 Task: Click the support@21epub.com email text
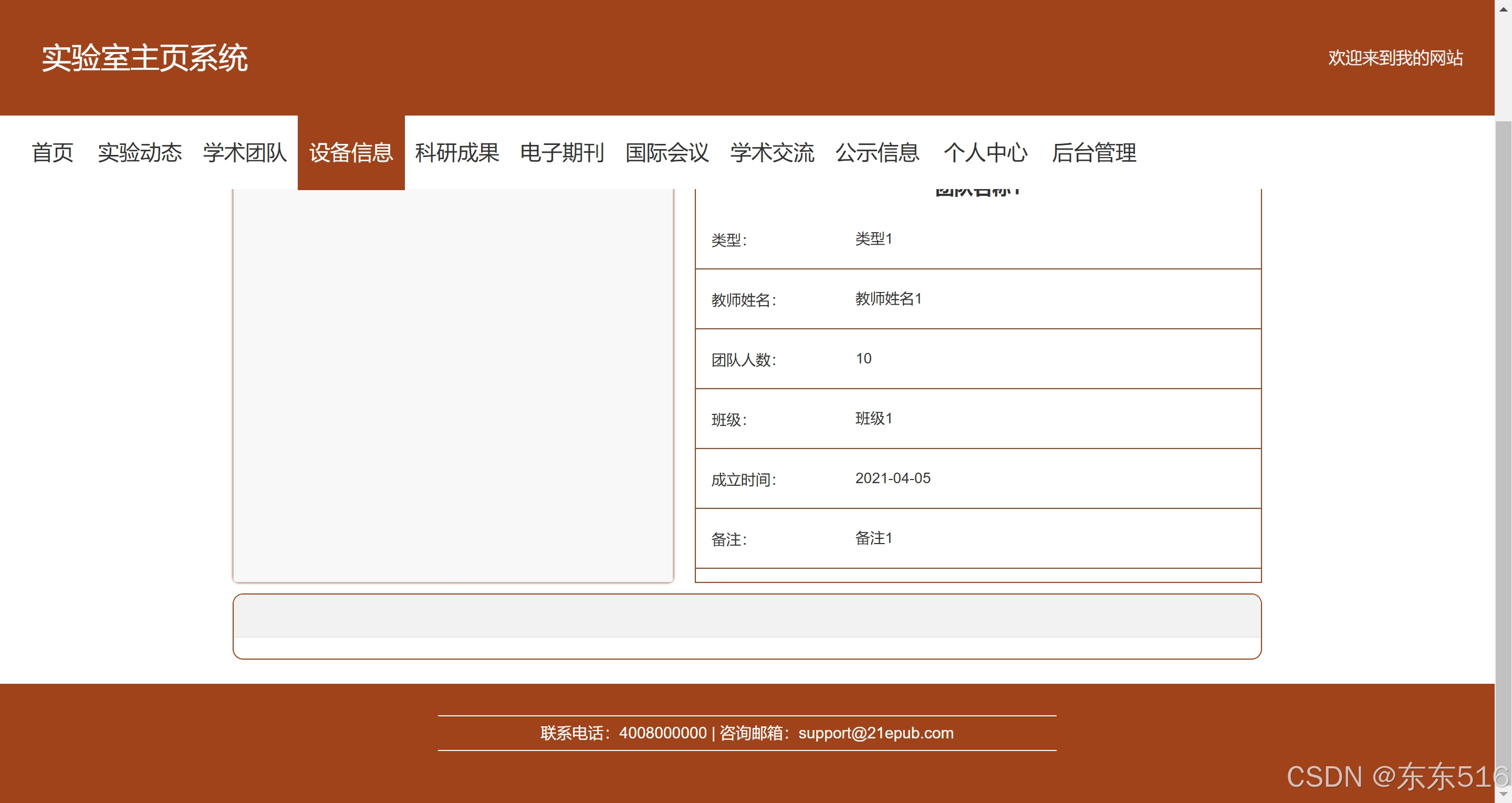[x=875, y=733]
